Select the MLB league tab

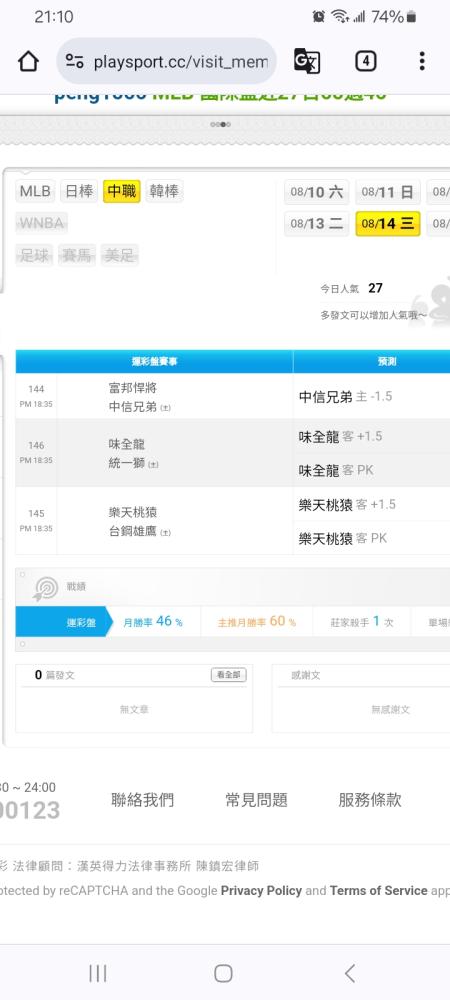coord(35,191)
